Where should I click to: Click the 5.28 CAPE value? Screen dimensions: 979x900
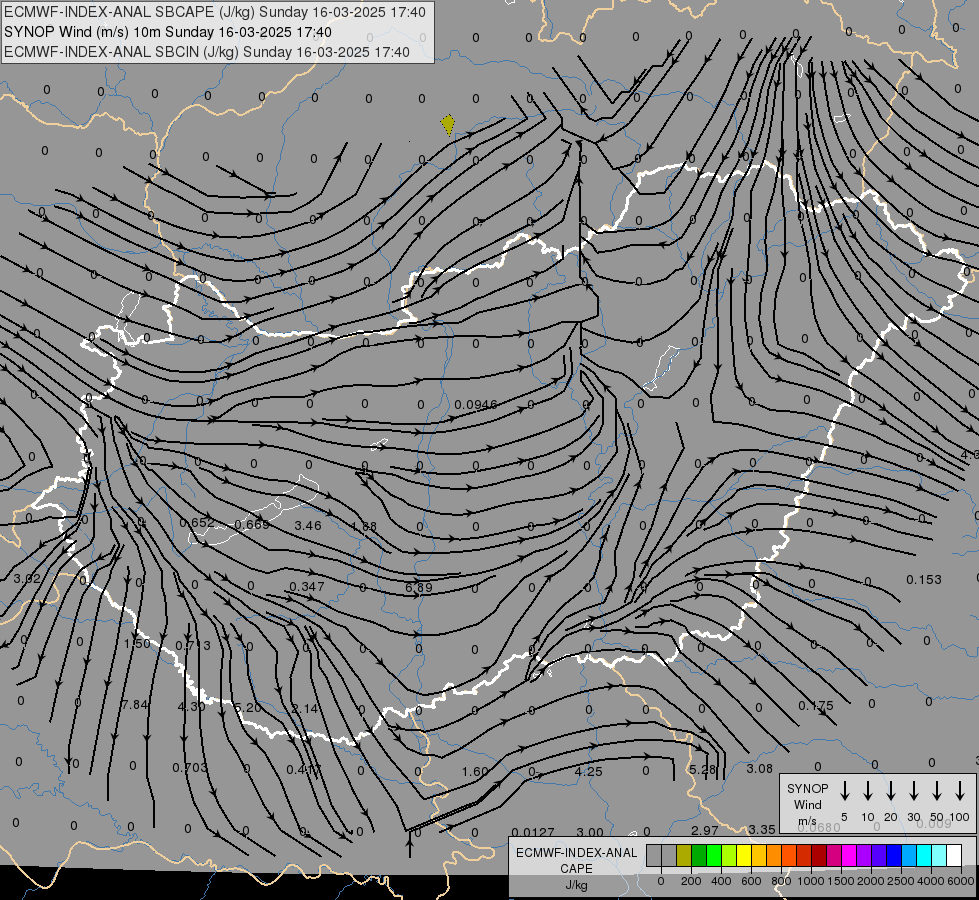pos(702,769)
